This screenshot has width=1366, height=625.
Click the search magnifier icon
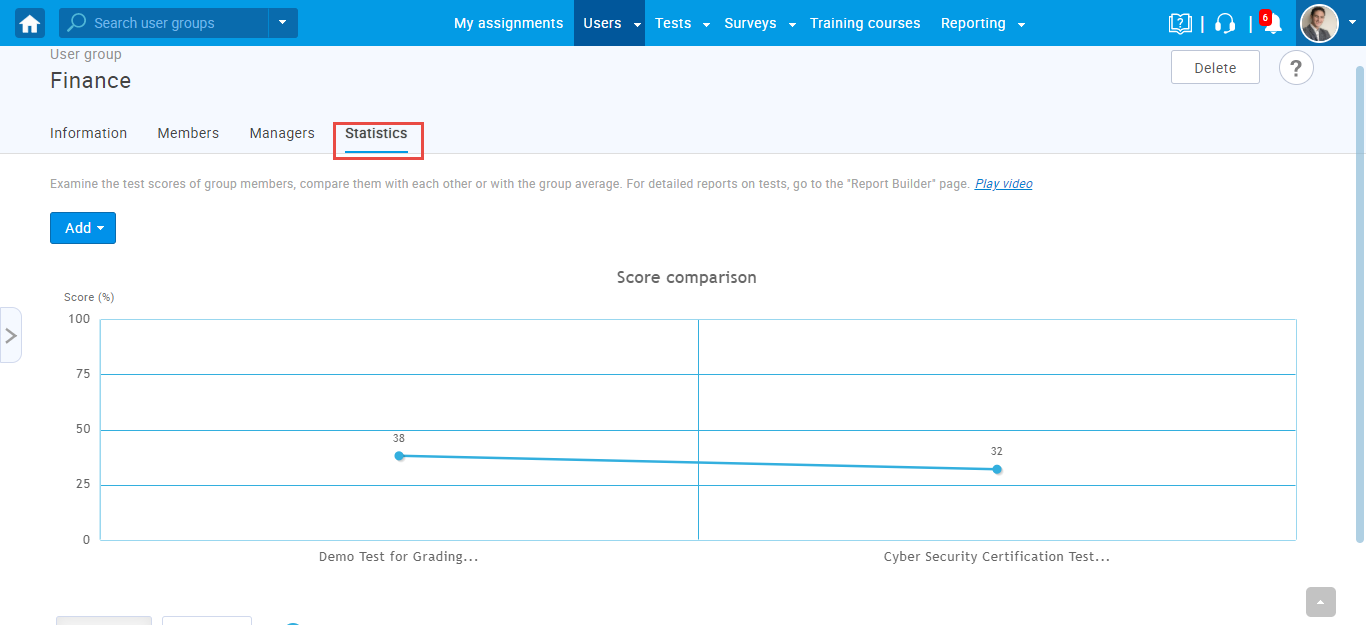77,23
